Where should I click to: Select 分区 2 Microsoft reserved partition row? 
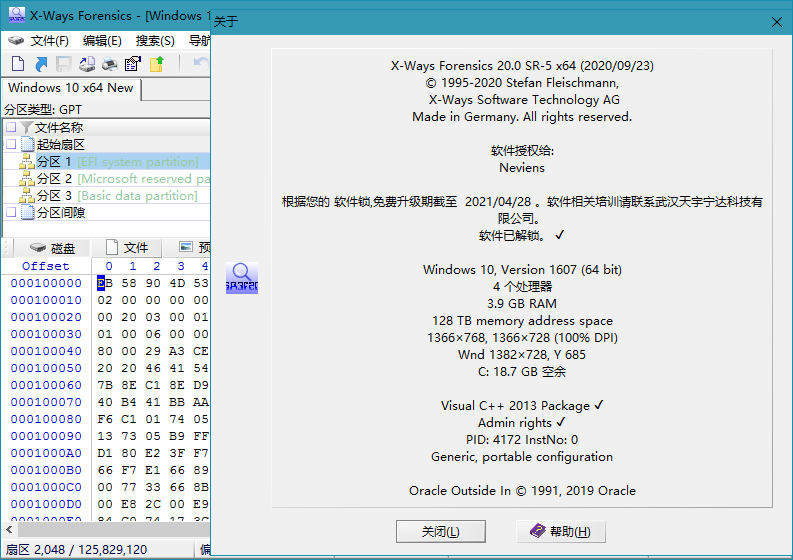[x=106, y=179]
